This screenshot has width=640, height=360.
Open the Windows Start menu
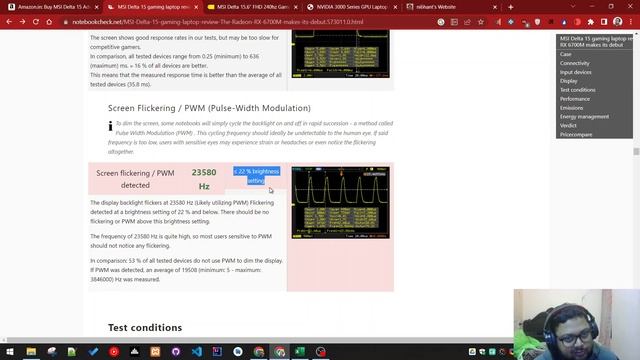(x=10, y=351)
